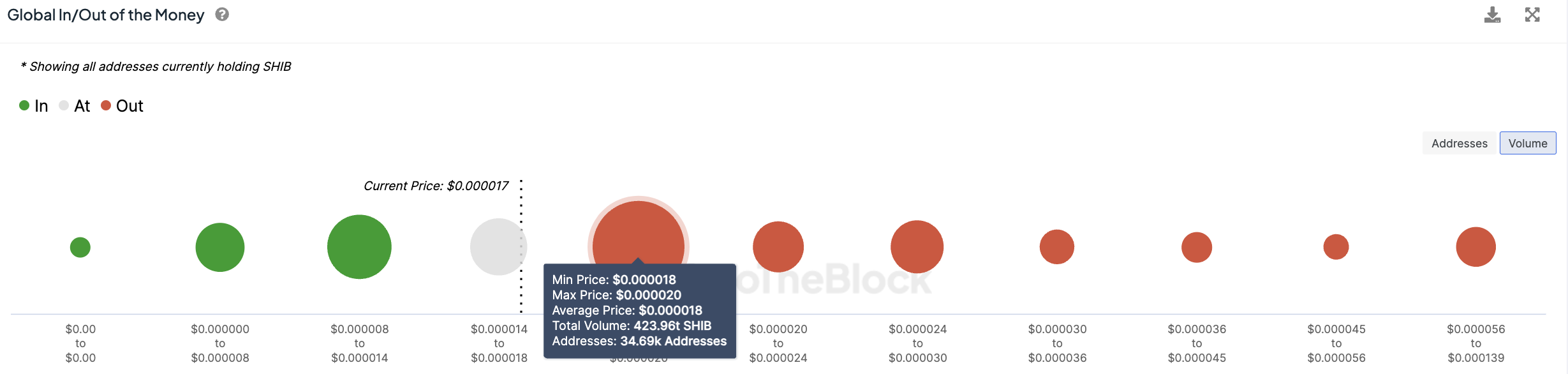
Task: Select red bubble for $0.000045 to $0.000056
Action: pos(1336,247)
